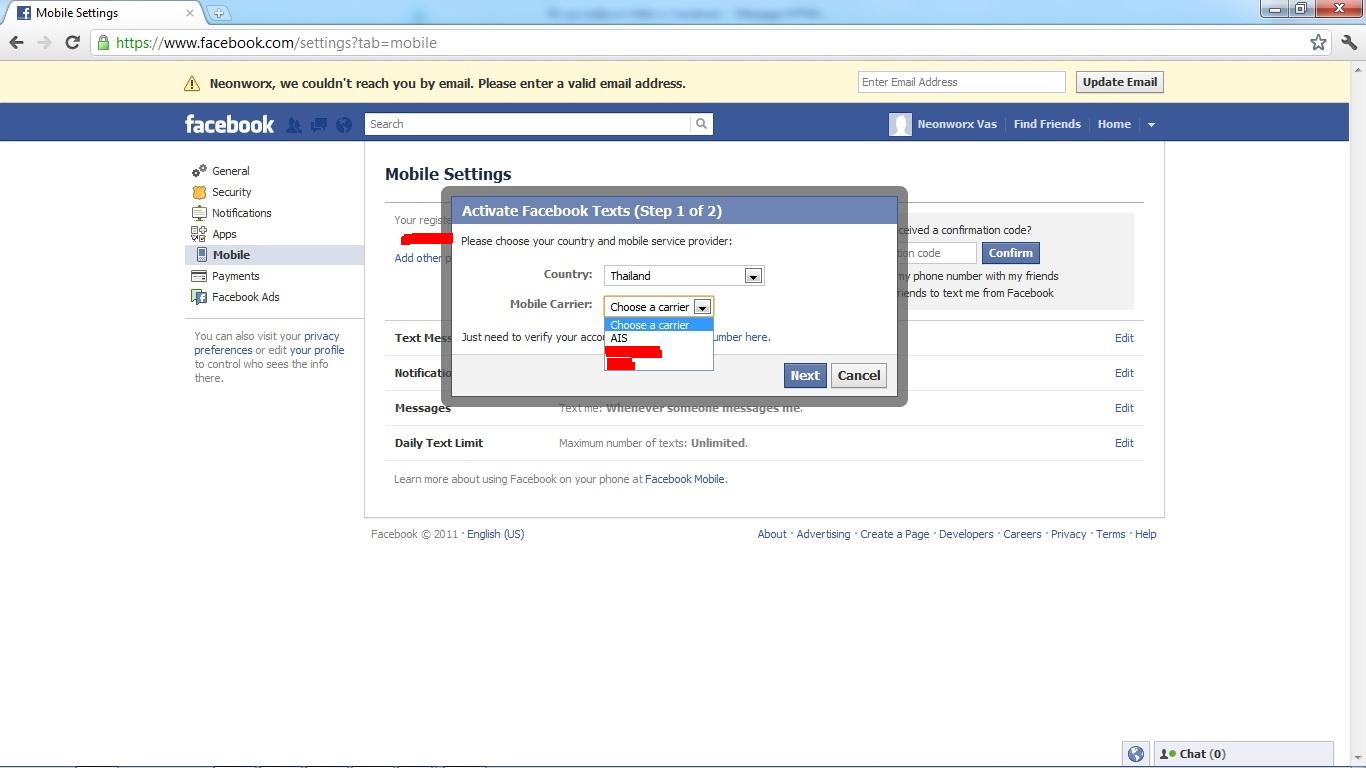Open the Chat (0) panel
1366x768 pixels.
click(1243, 754)
